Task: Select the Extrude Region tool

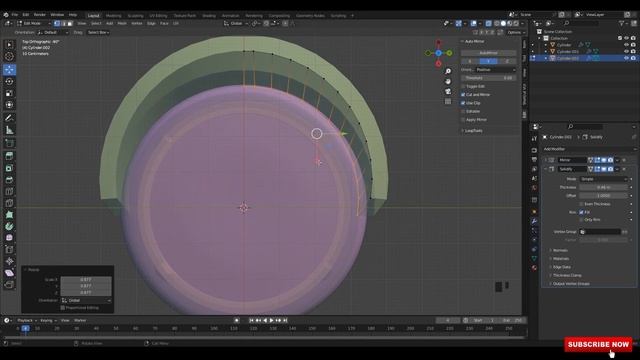Action: [x=9, y=156]
